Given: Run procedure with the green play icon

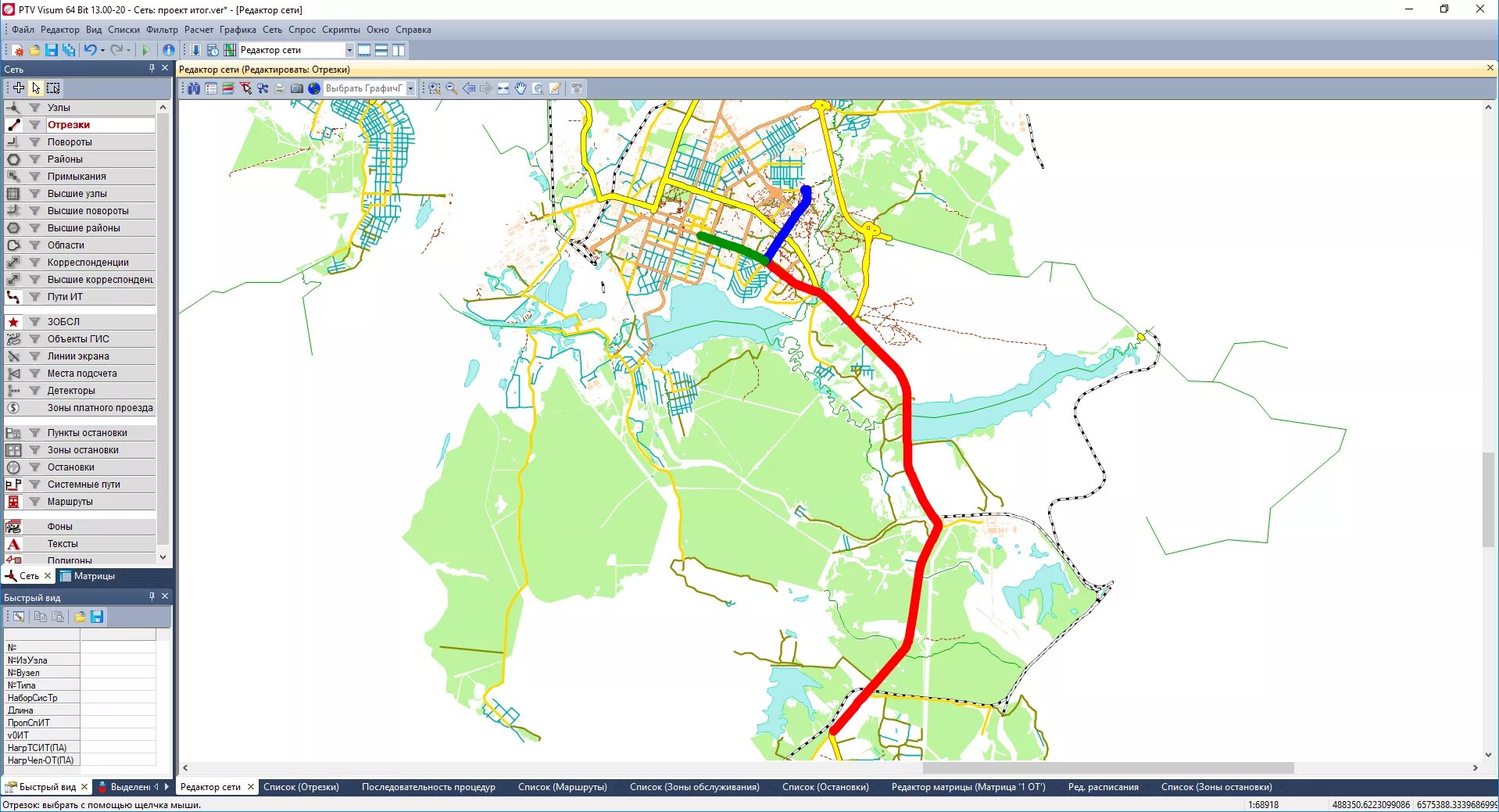Looking at the screenshot, I should (x=145, y=50).
